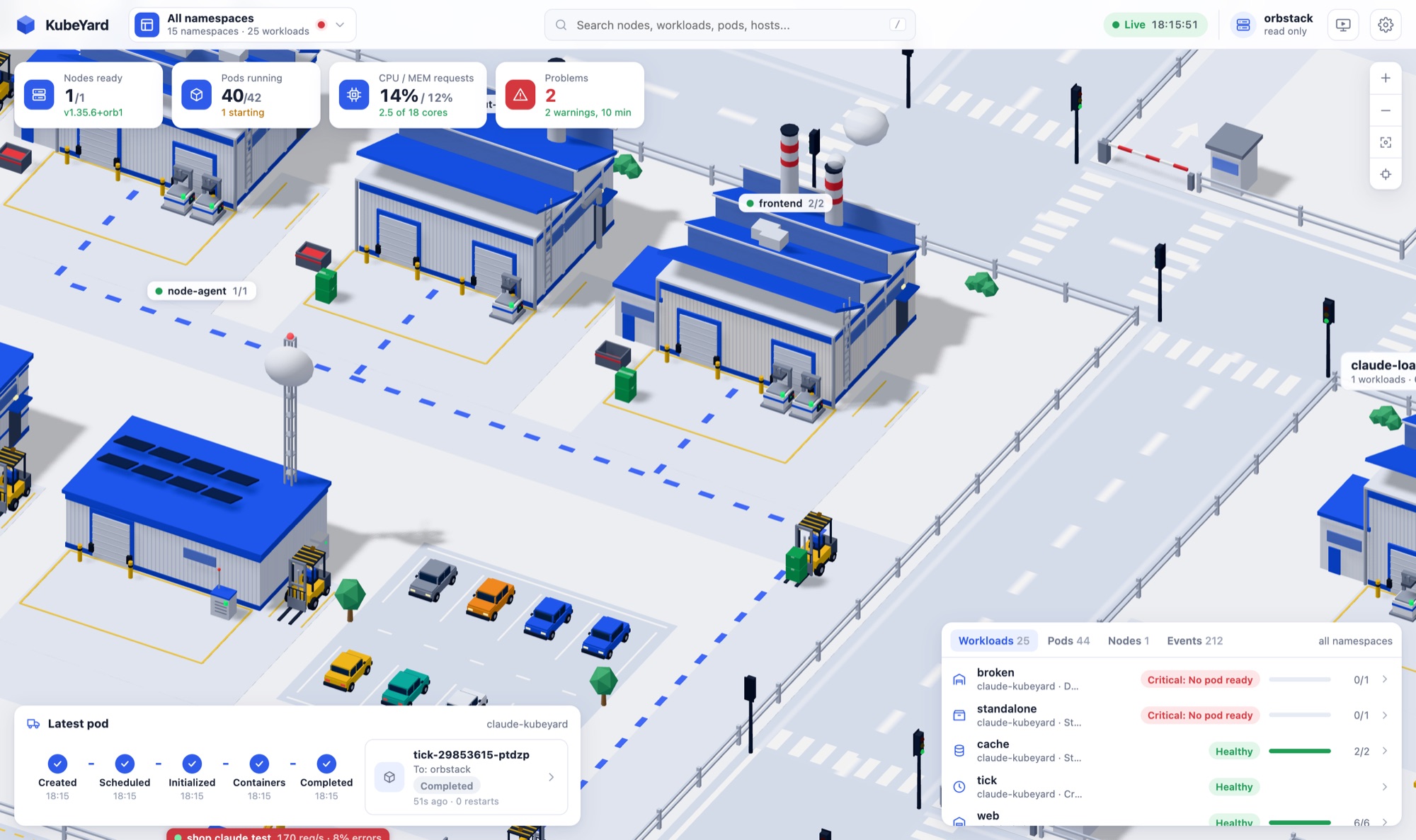Click the fit-to-view frame icon

[1386, 142]
